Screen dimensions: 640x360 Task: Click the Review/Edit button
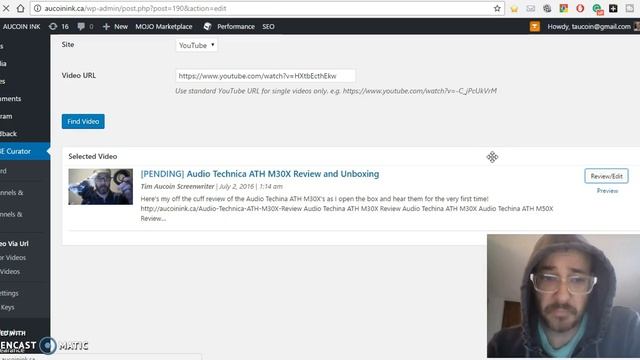point(606,176)
